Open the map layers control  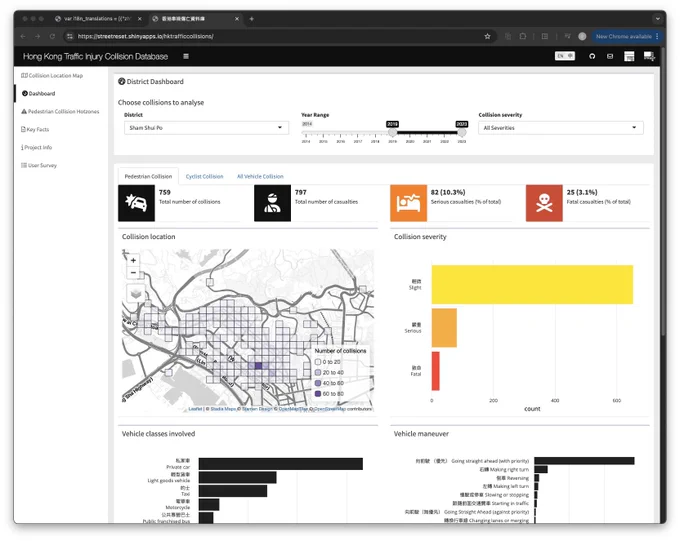tap(136, 294)
